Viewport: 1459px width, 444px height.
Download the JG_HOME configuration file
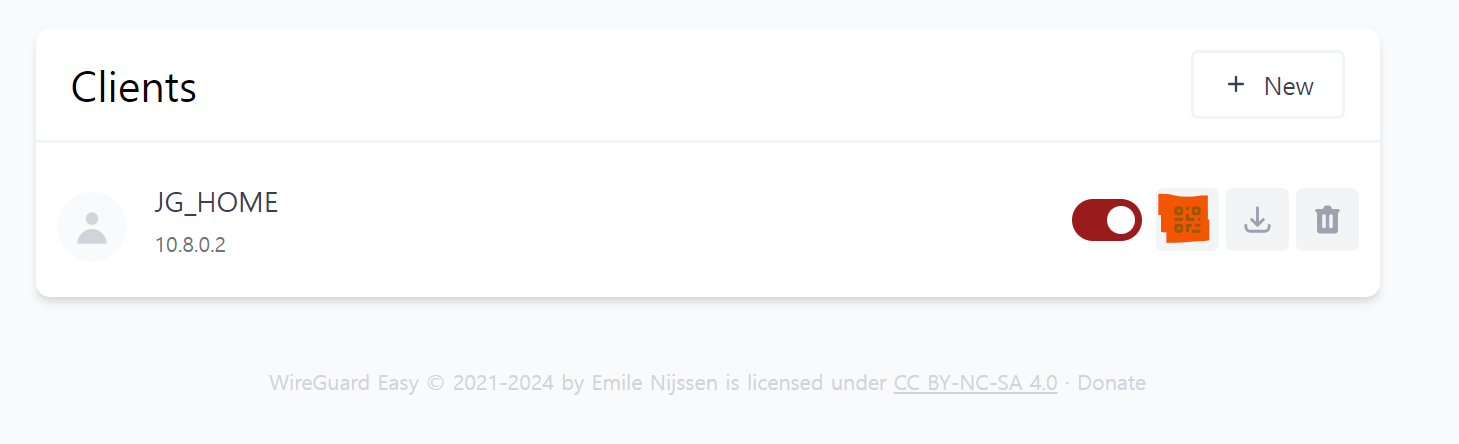coord(1257,219)
